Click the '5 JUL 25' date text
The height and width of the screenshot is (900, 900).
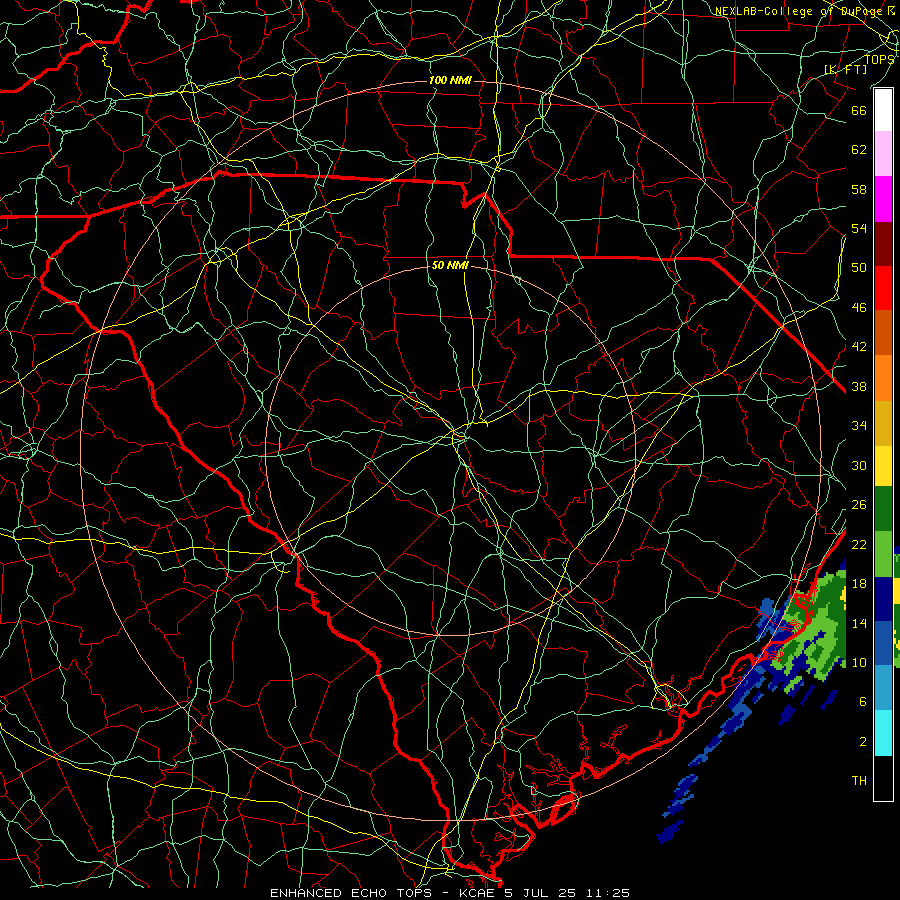pyautogui.click(x=540, y=893)
